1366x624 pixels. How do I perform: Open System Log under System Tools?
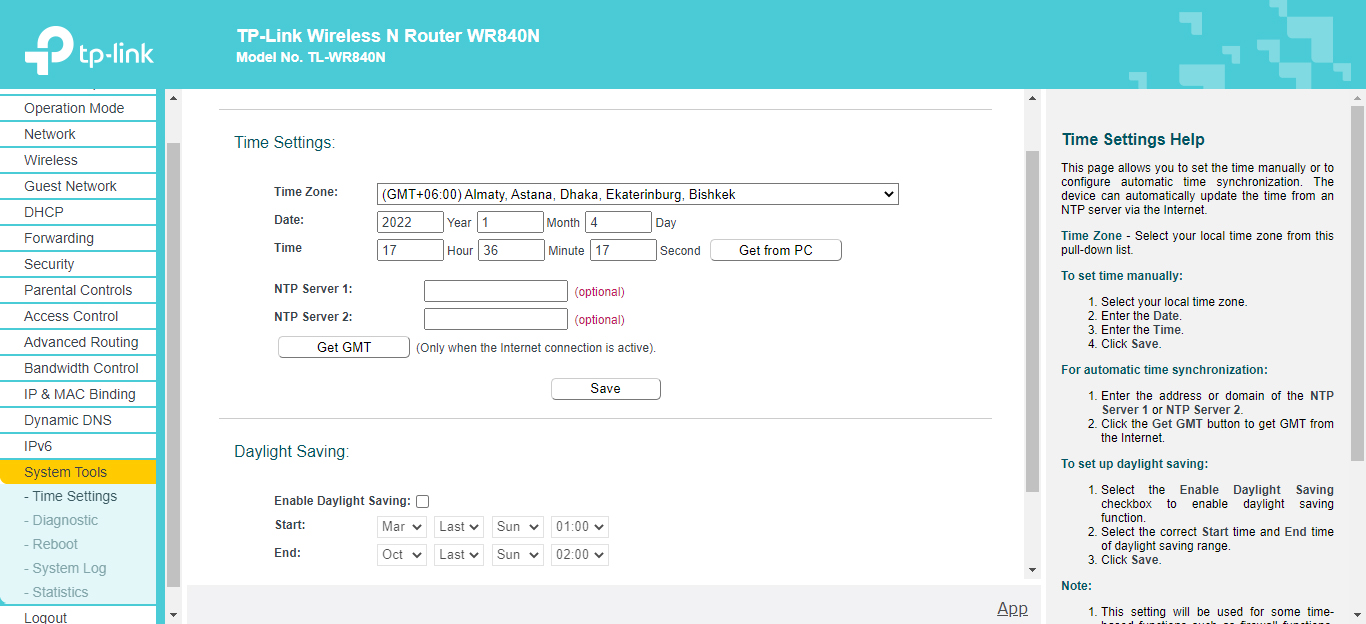point(69,568)
